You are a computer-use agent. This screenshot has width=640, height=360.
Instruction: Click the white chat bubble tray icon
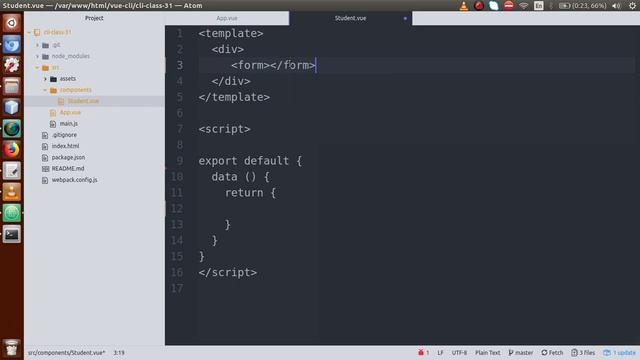click(493, 6)
